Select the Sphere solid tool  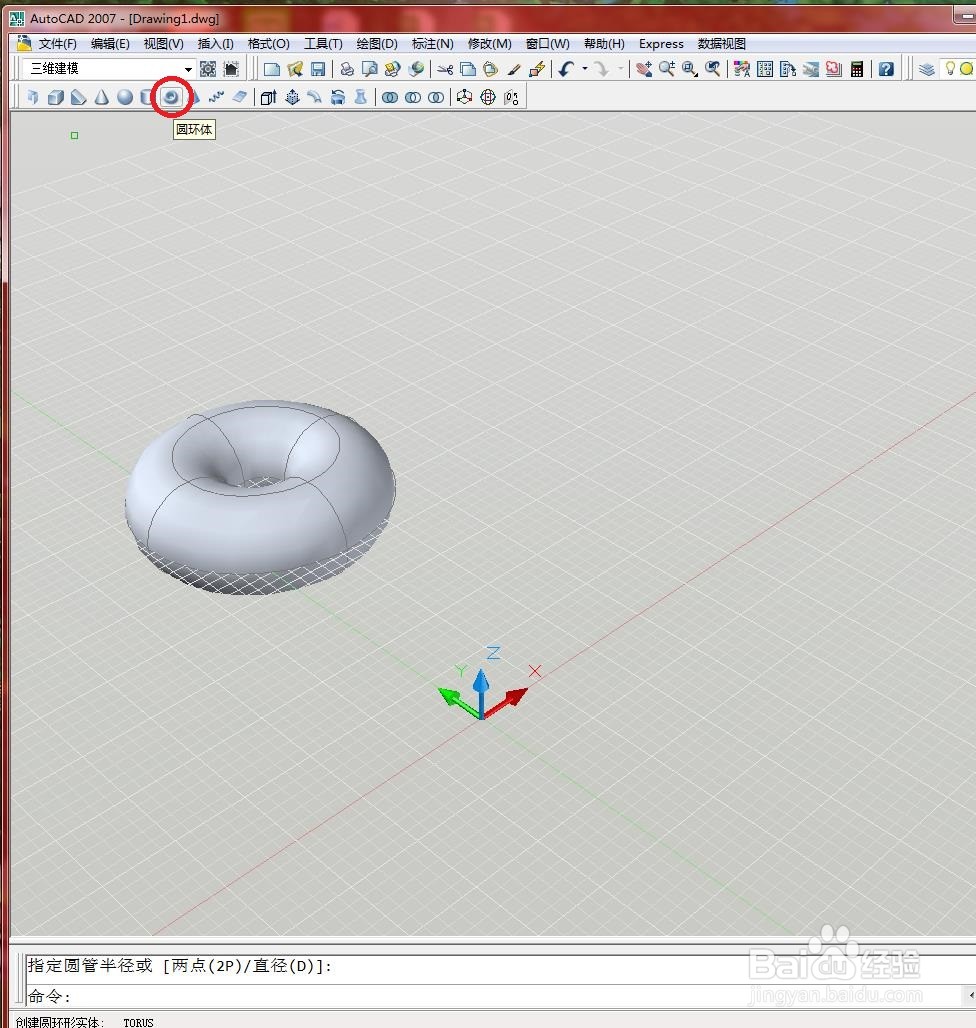tap(125, 98)
